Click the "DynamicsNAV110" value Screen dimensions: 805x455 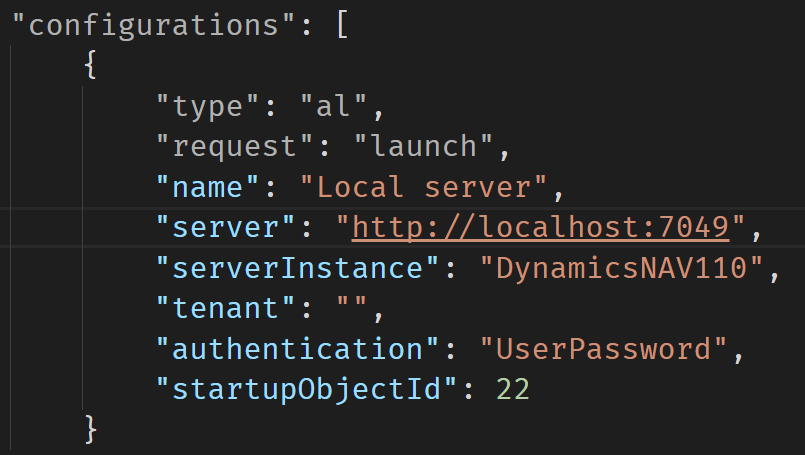(622, 268)
